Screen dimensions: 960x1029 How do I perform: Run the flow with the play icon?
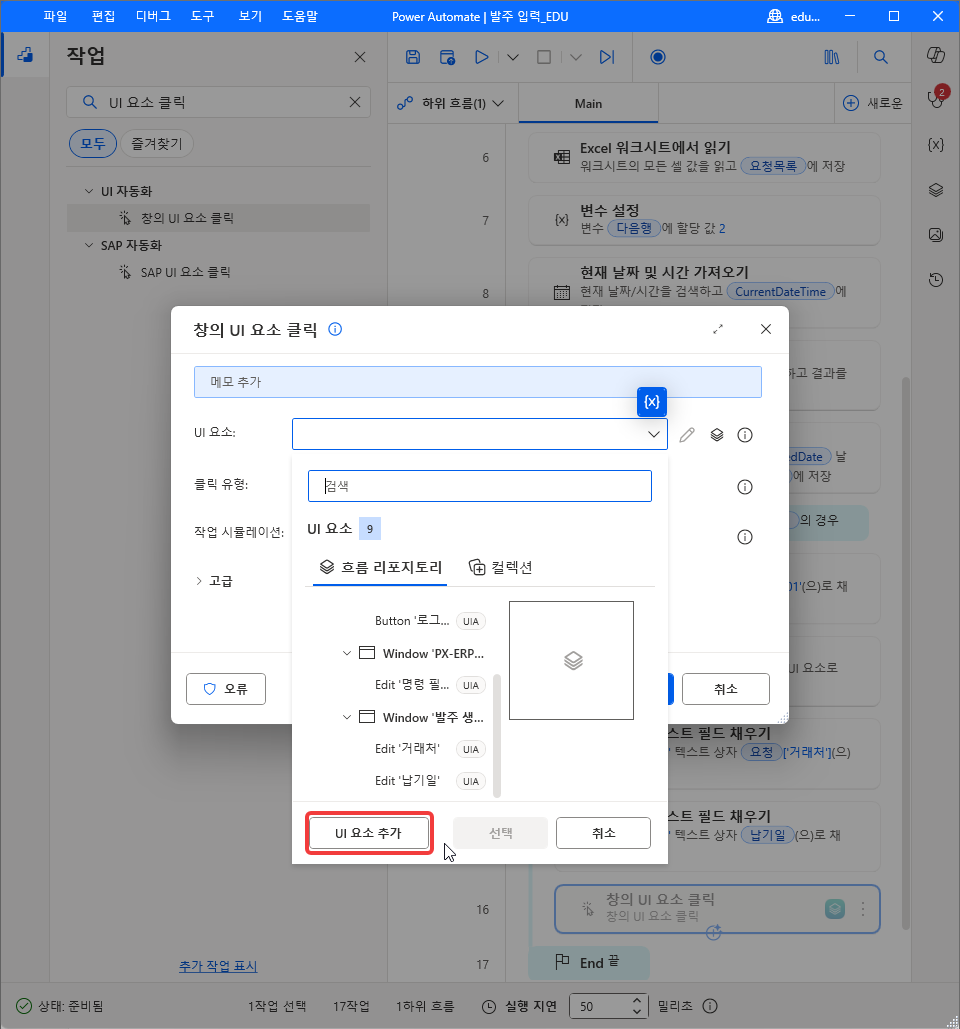(482, 57)
